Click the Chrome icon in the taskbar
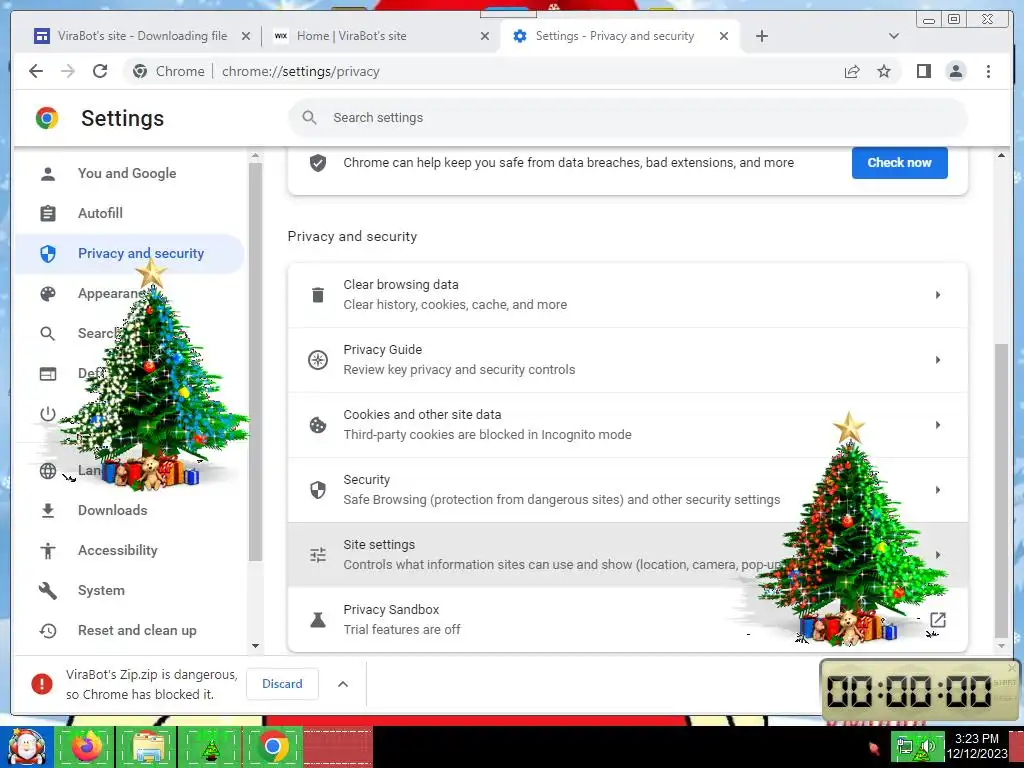Screen dimensions: 1024x768 point(273,746)
